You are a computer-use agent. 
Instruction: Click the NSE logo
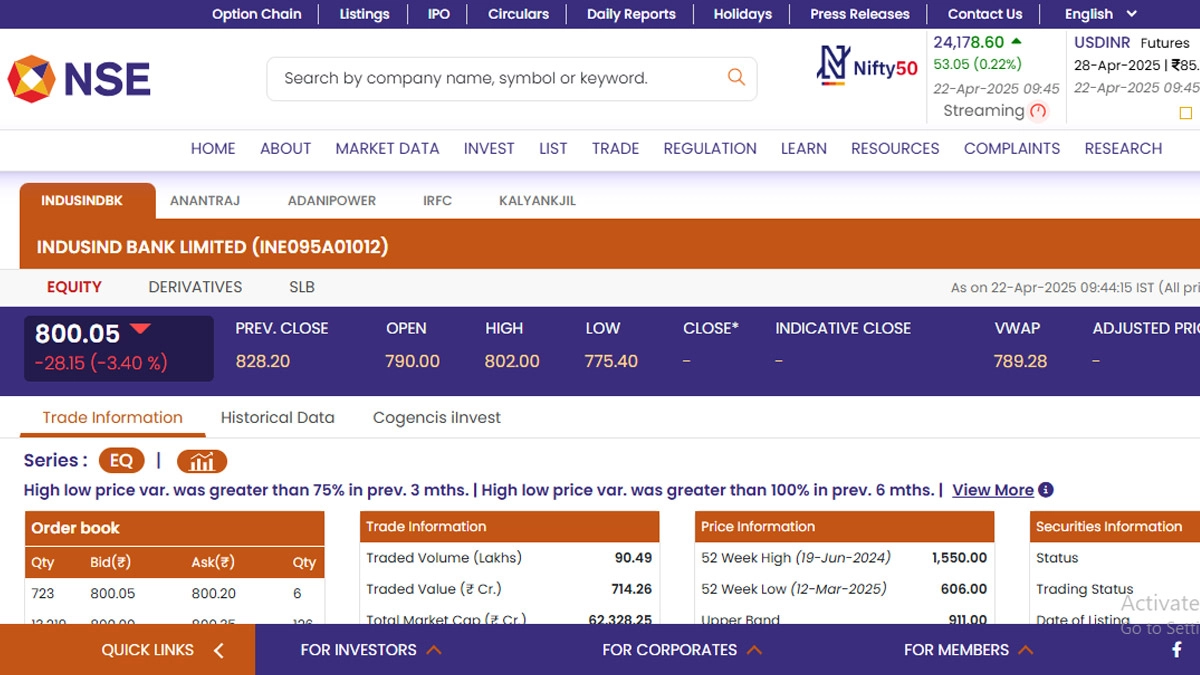tap(79, 79)
